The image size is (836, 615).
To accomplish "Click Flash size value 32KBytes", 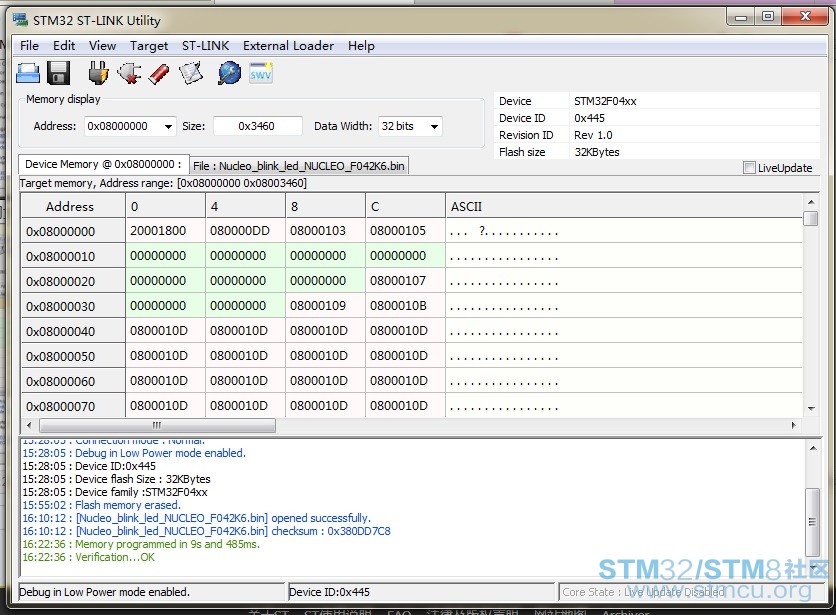I will pos(597,153).
